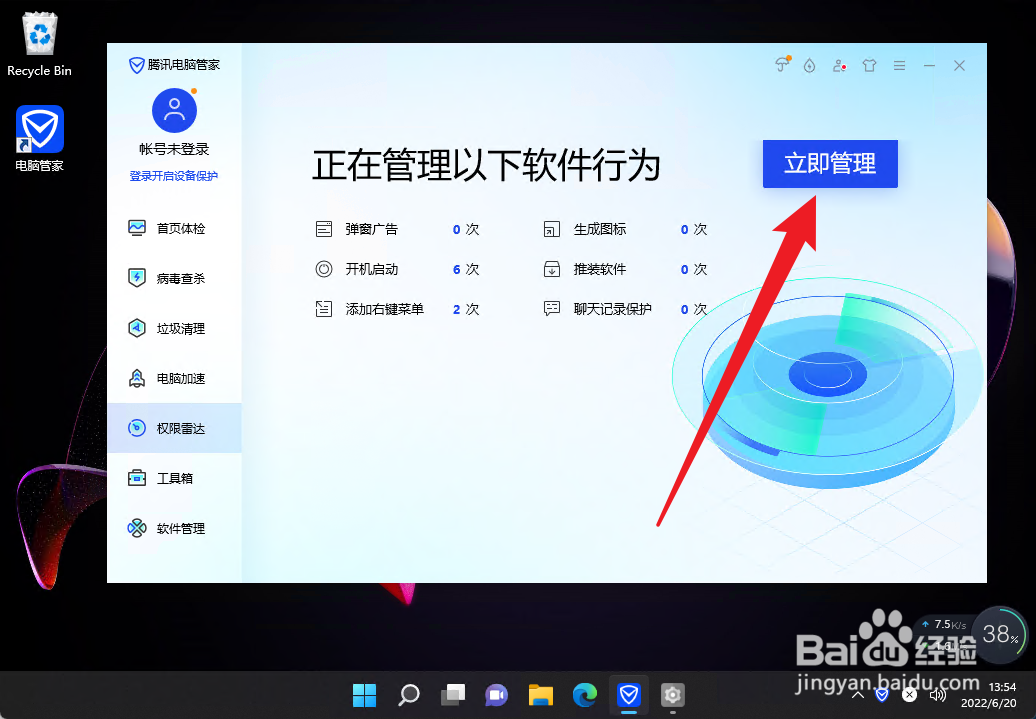Open 电脑加速 sidebar entry

174,379
